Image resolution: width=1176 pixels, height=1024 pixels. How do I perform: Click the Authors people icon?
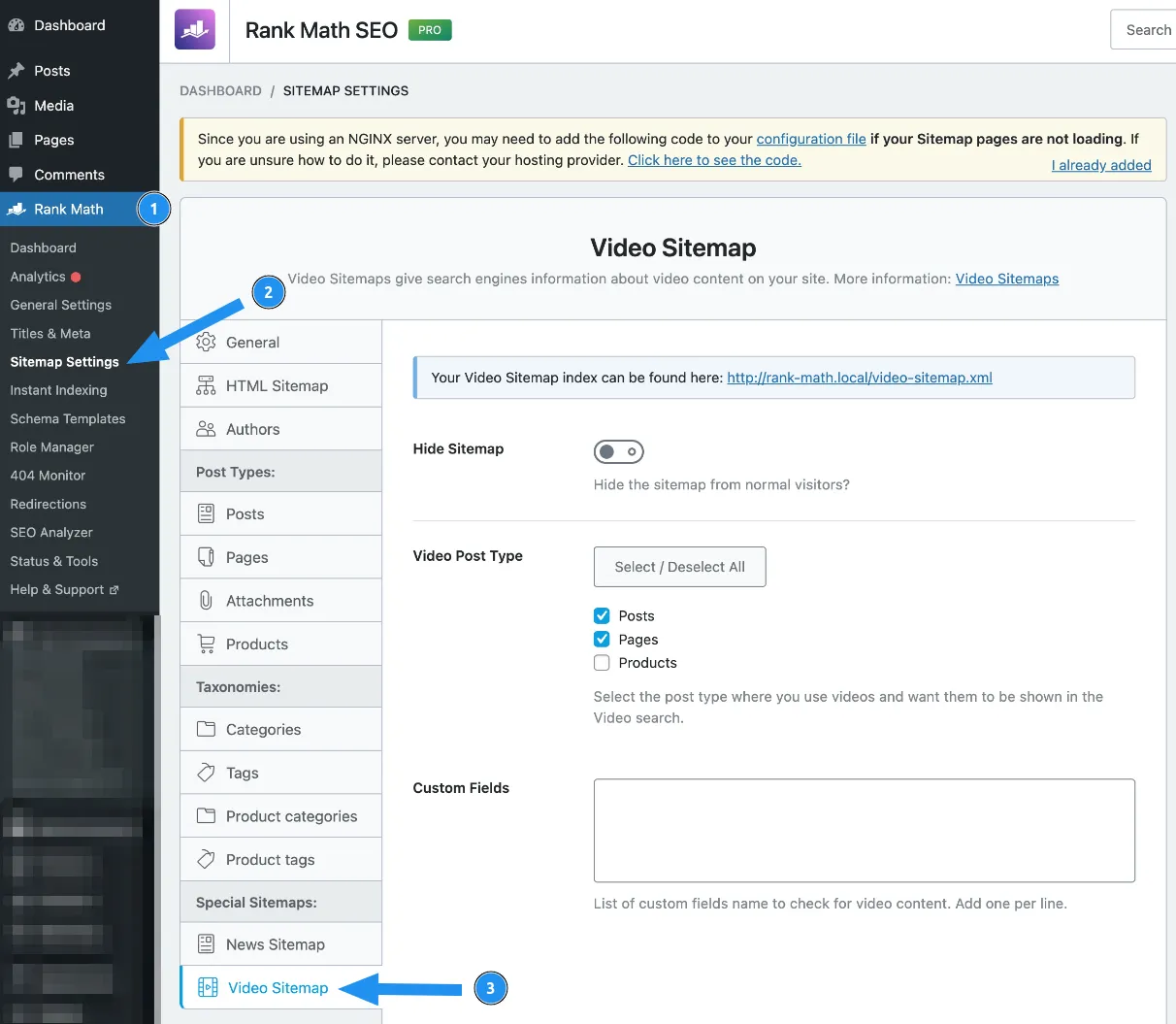(206, 429)
